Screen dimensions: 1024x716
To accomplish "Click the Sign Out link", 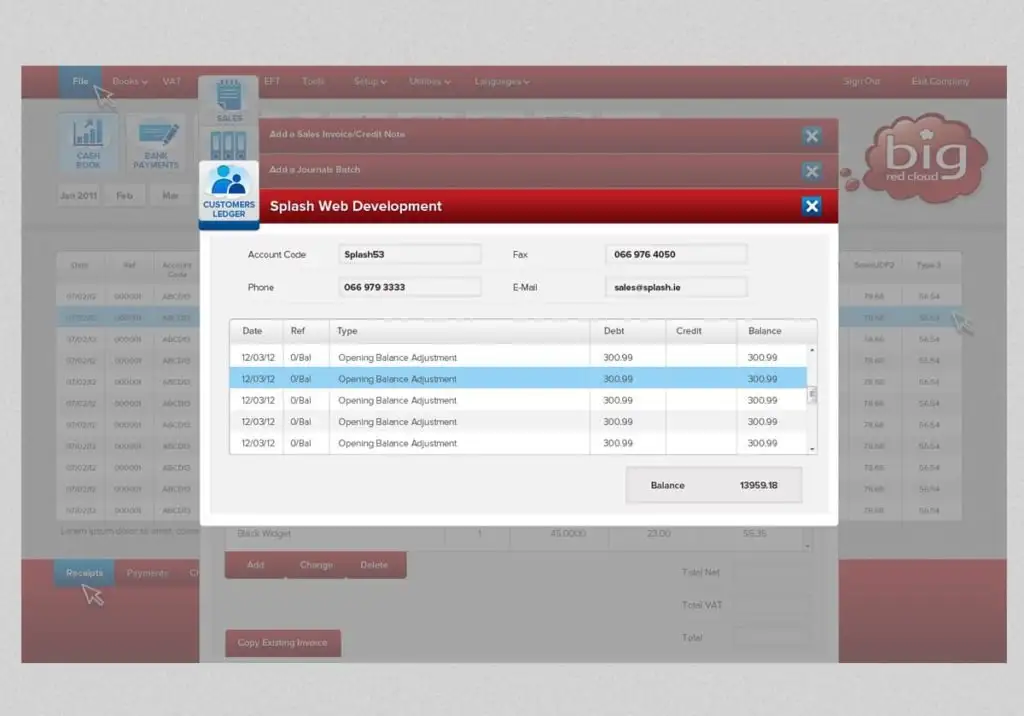I will (x=861, y=82).
